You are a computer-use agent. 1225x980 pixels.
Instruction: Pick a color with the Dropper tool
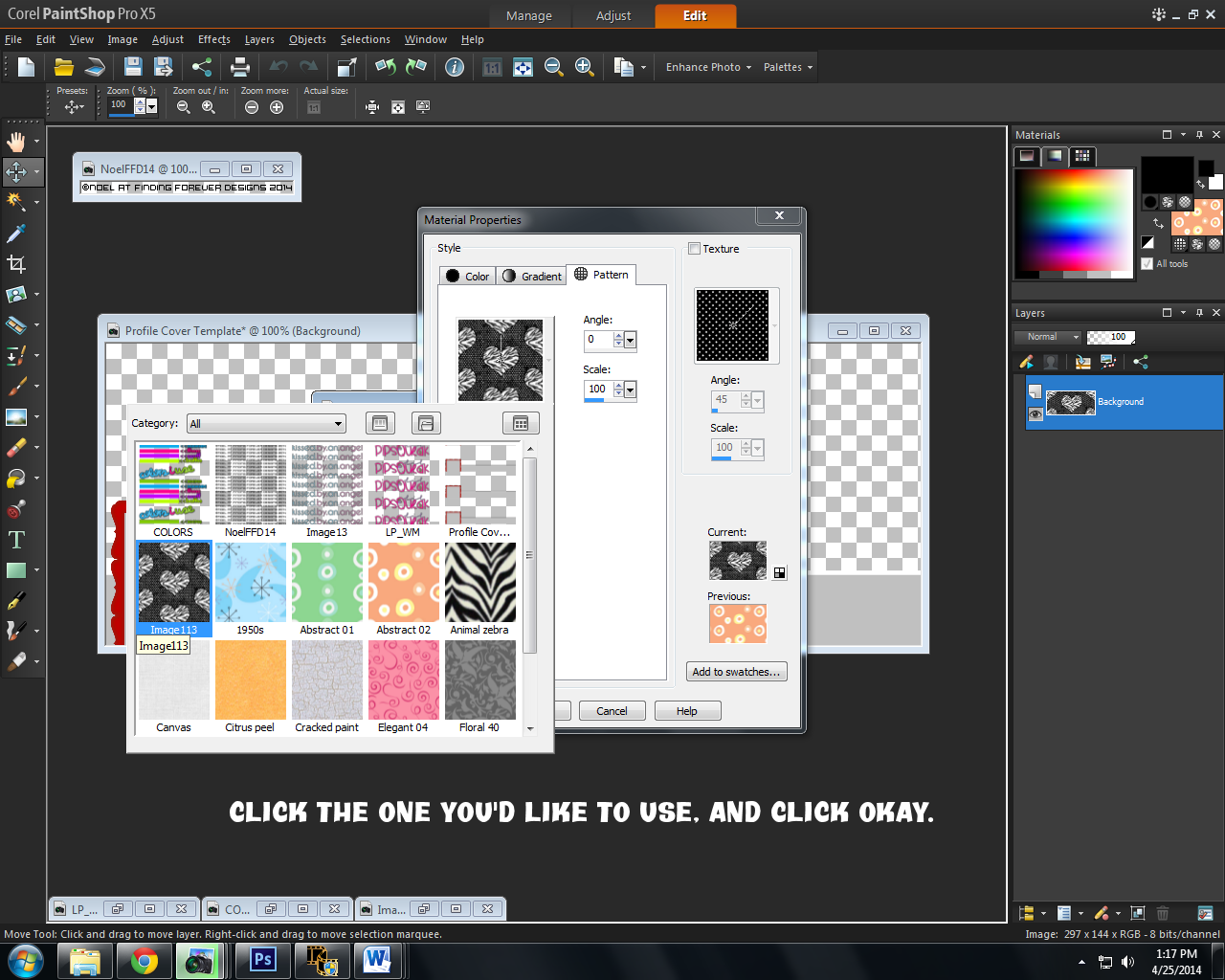15,233
